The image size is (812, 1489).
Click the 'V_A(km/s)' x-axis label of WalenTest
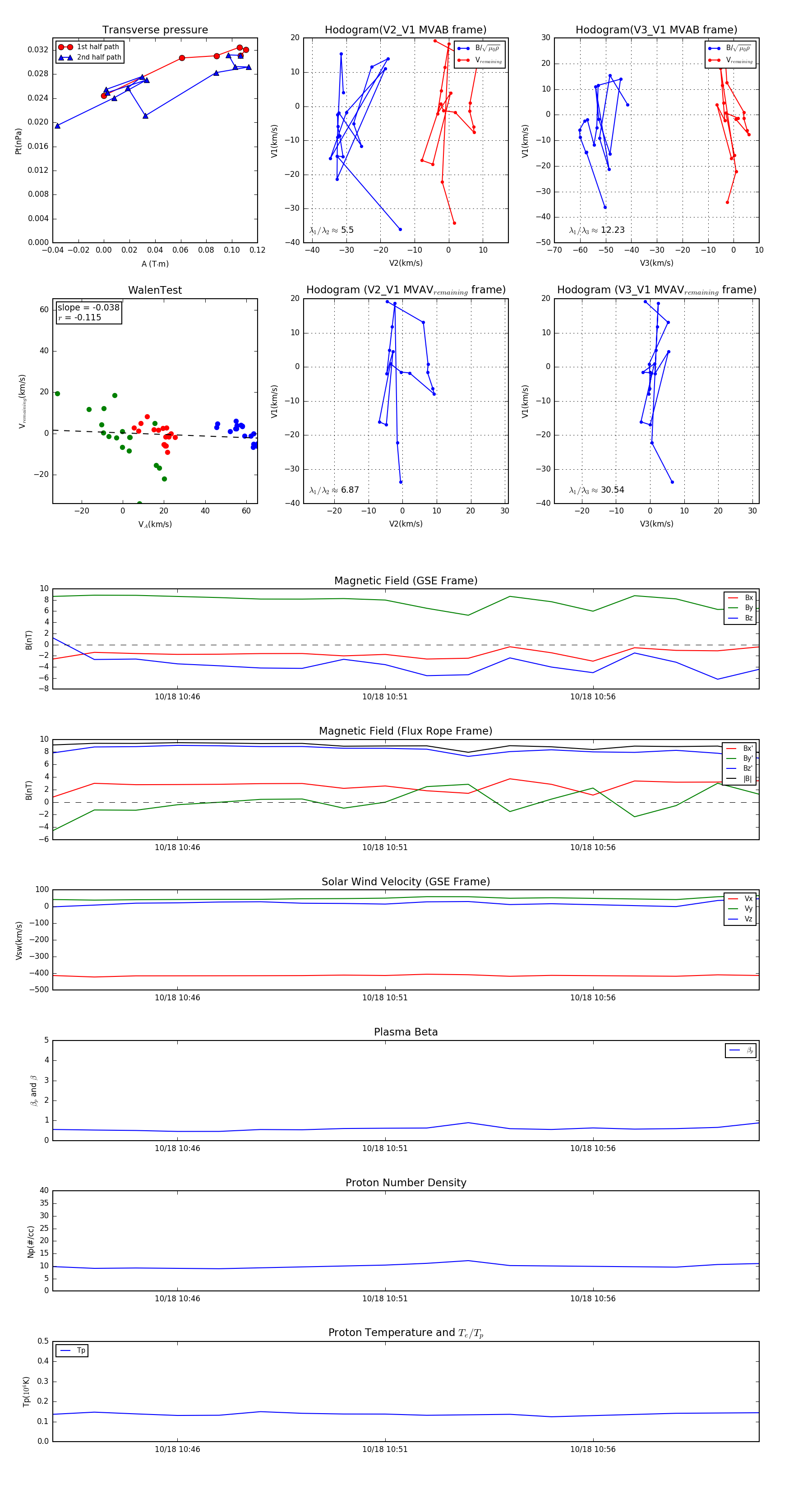[155, 524]
